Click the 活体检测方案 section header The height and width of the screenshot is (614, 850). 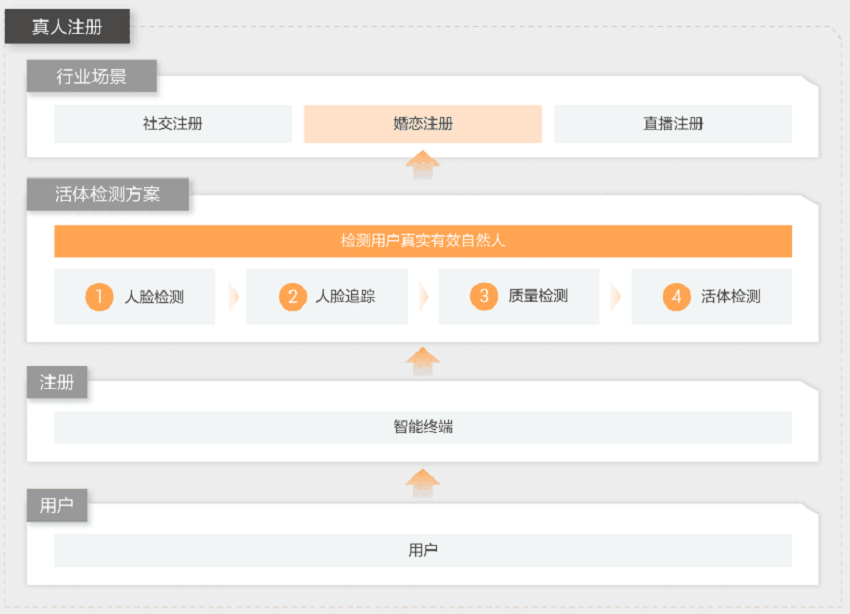pos(108,194)
